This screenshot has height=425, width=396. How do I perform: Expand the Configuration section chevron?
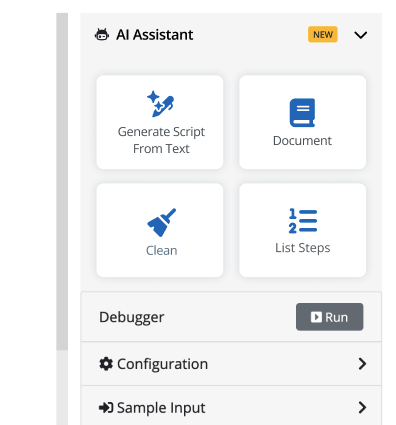pyautogui.click(x=362, y=364)
